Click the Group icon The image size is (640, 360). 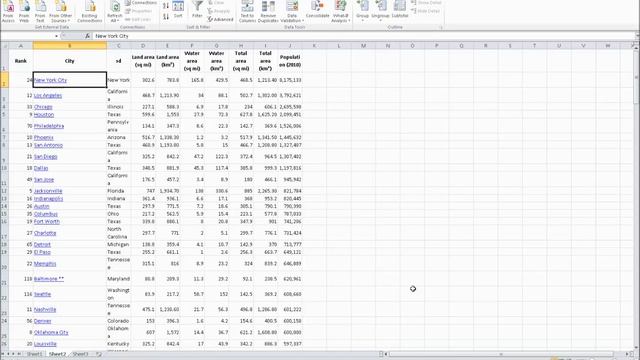pyautogui.click(x=362, y=11)
